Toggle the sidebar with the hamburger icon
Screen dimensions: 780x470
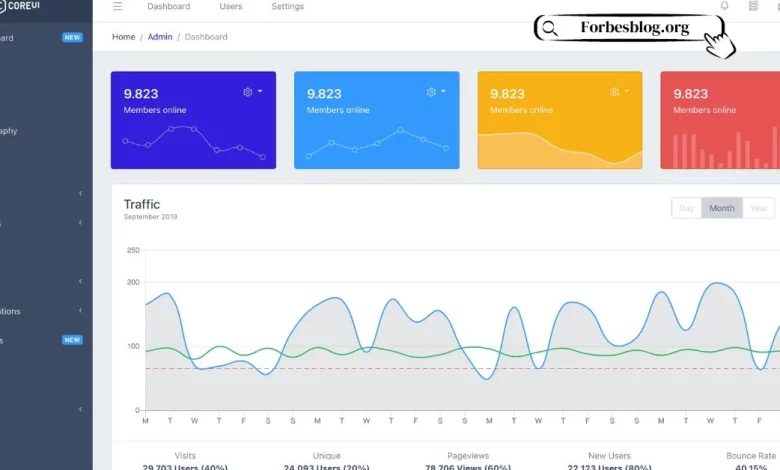click(x=117, y=6)
